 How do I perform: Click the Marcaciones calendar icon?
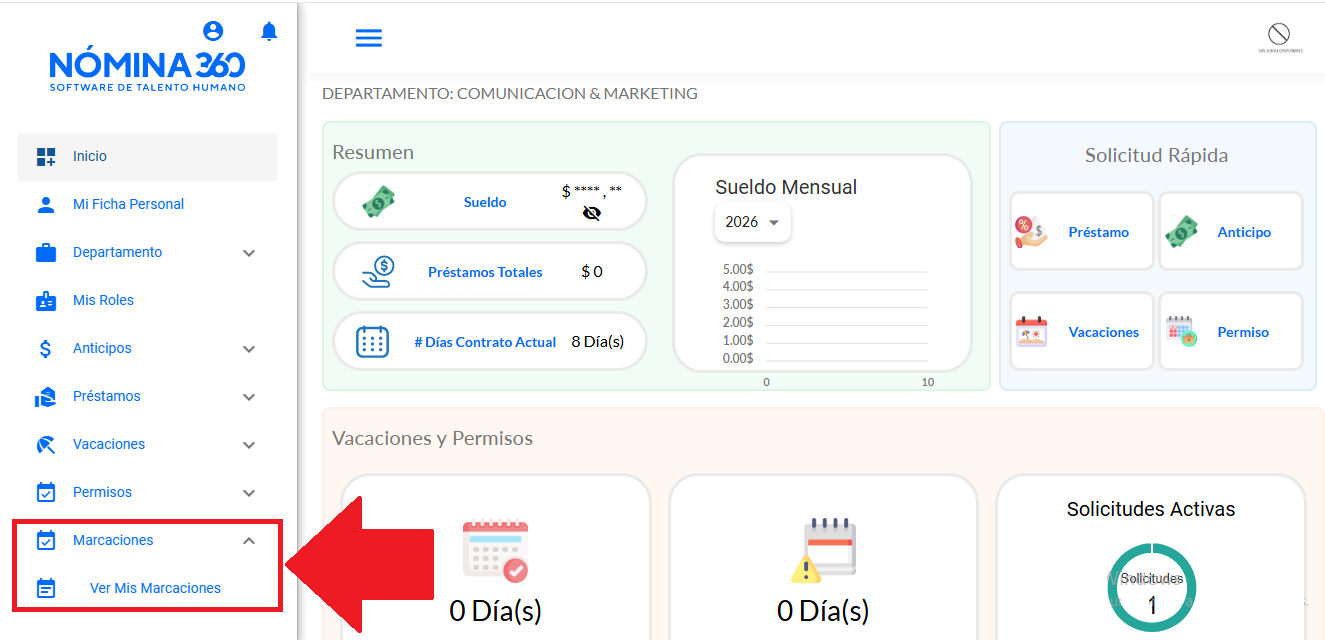(46, 540)
